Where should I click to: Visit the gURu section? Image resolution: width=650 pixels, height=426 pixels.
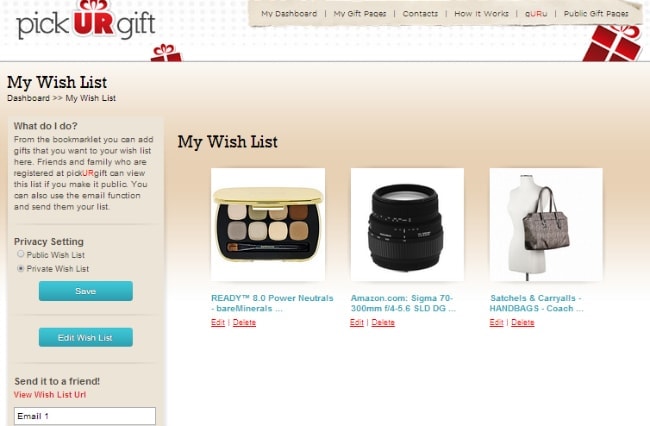click(536, 13)
